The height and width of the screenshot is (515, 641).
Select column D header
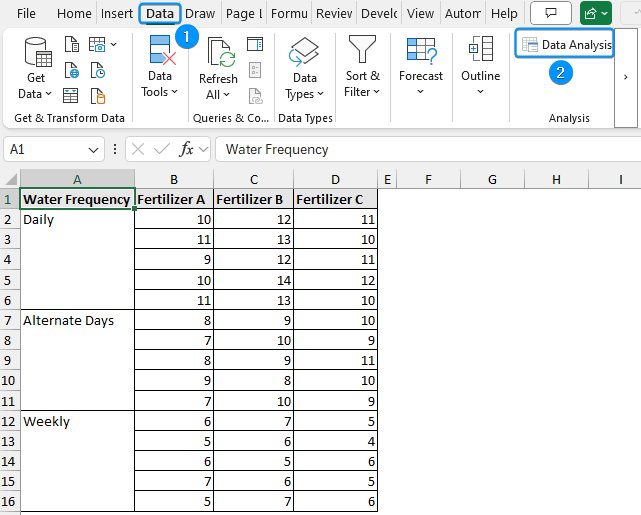click(336, 179)
